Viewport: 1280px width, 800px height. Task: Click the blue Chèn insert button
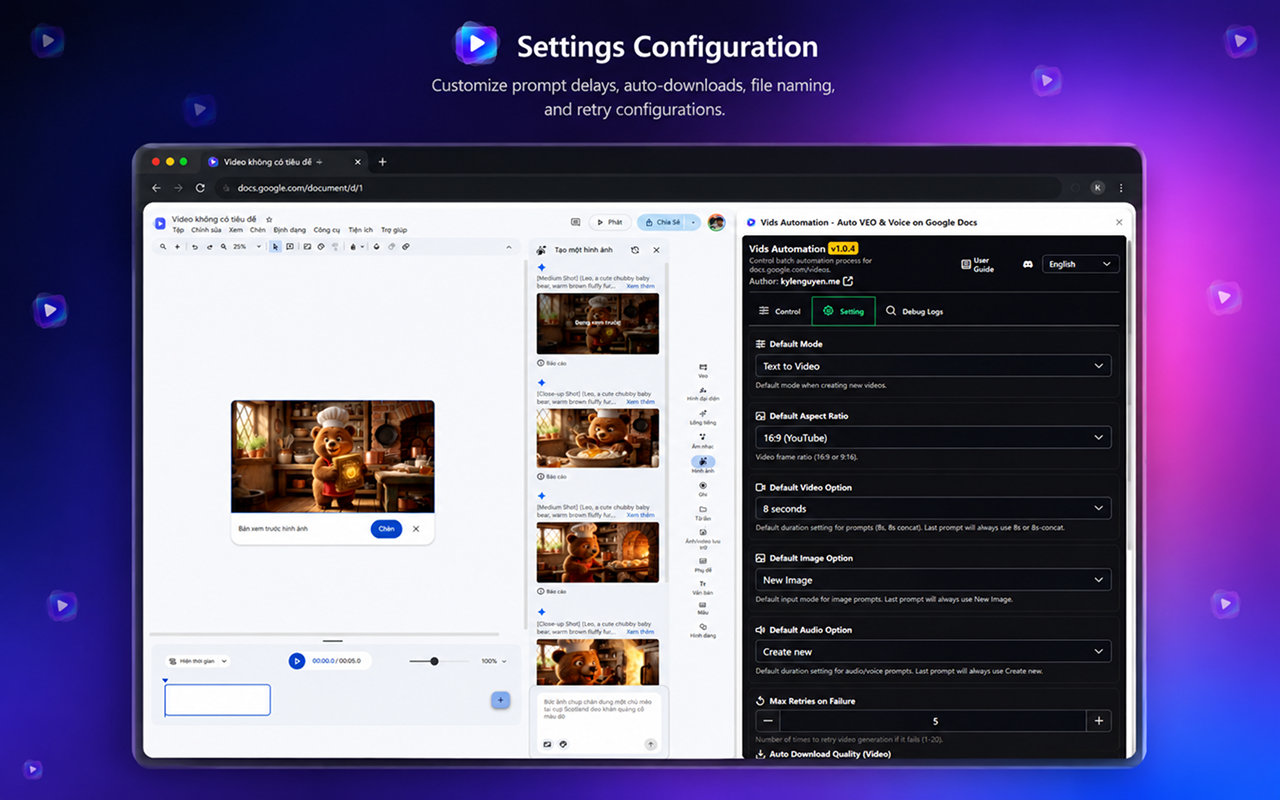(386, 529)
